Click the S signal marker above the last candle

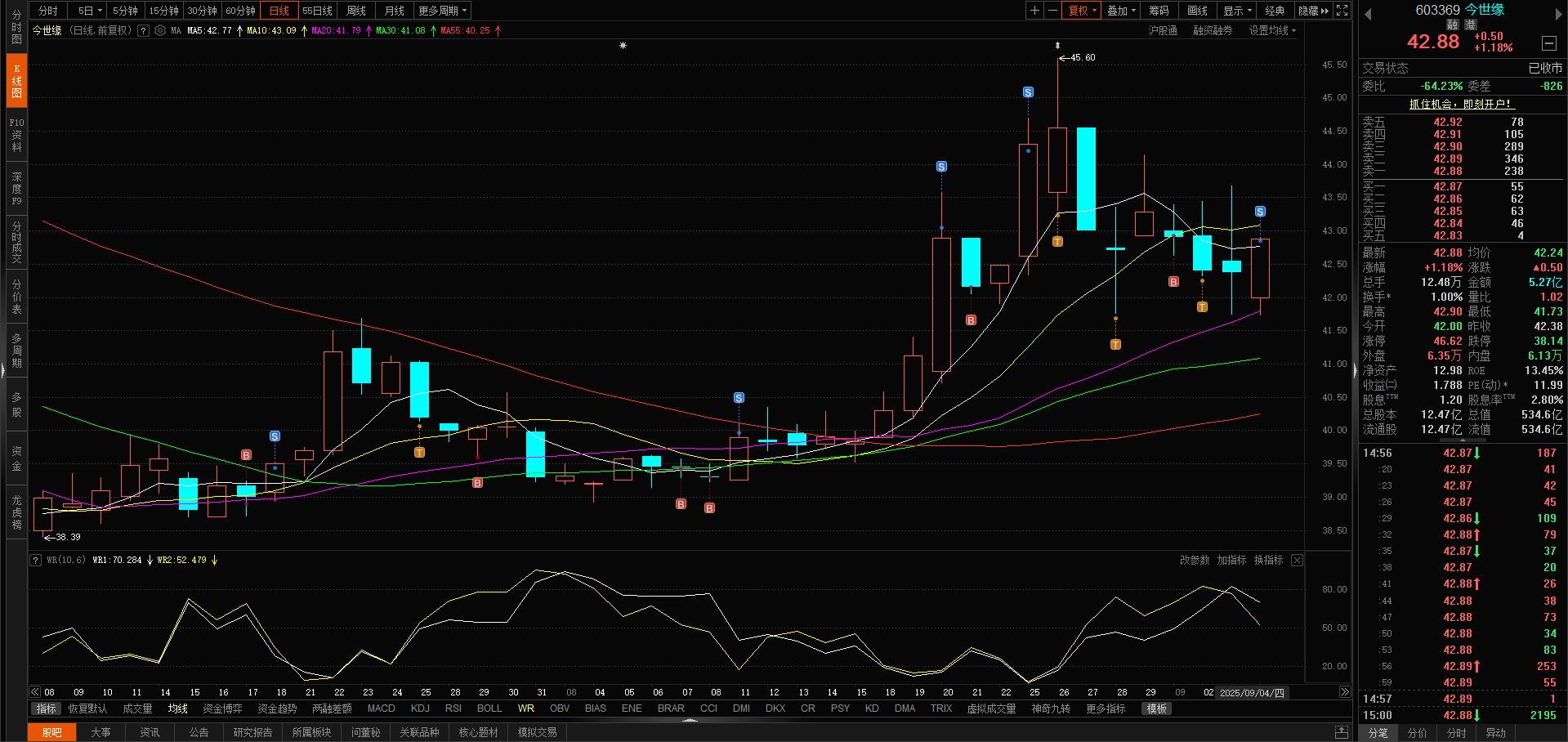(x=1260, y=212)
